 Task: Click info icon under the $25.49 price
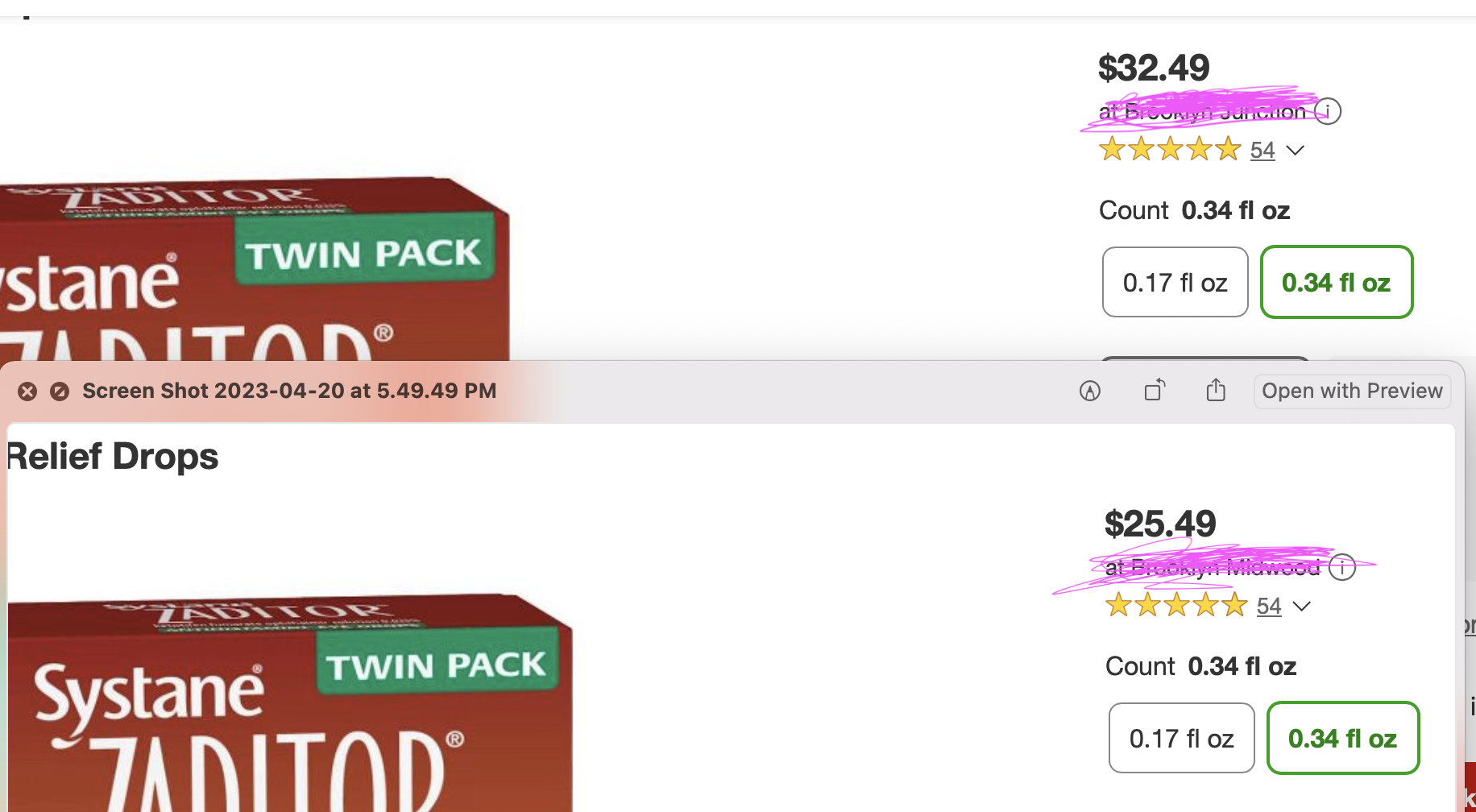1342,567
